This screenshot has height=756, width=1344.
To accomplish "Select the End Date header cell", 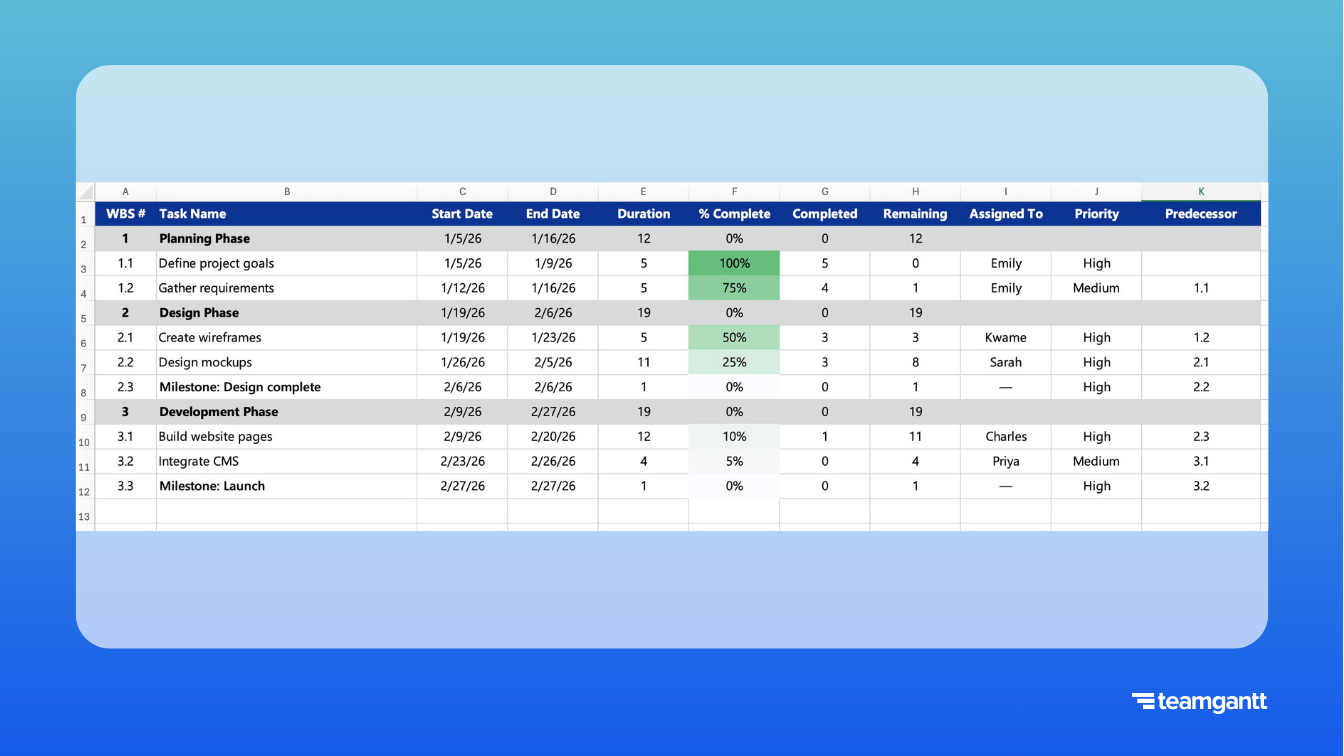I will click(553, 213).
